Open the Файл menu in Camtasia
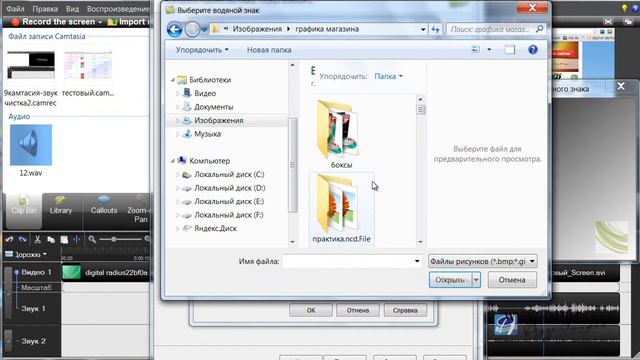Image resolution: width=640 pixels, height=360 pixels. click(16, 9)
